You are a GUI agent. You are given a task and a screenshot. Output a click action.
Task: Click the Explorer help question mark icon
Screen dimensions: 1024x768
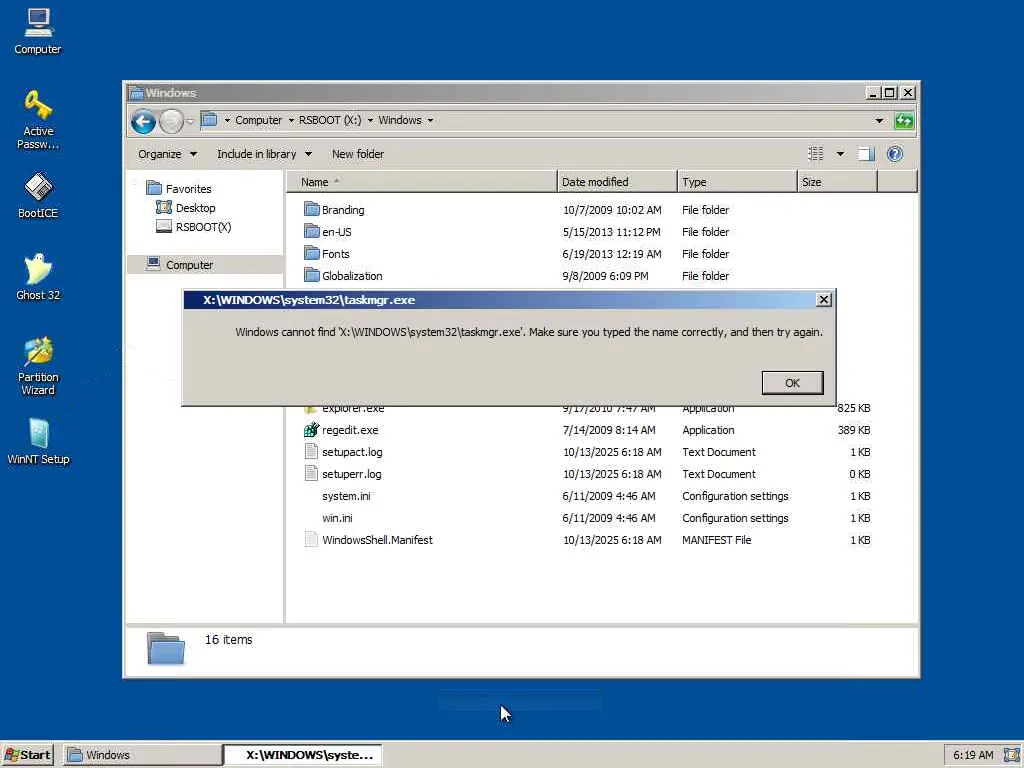tap(895, 154)
